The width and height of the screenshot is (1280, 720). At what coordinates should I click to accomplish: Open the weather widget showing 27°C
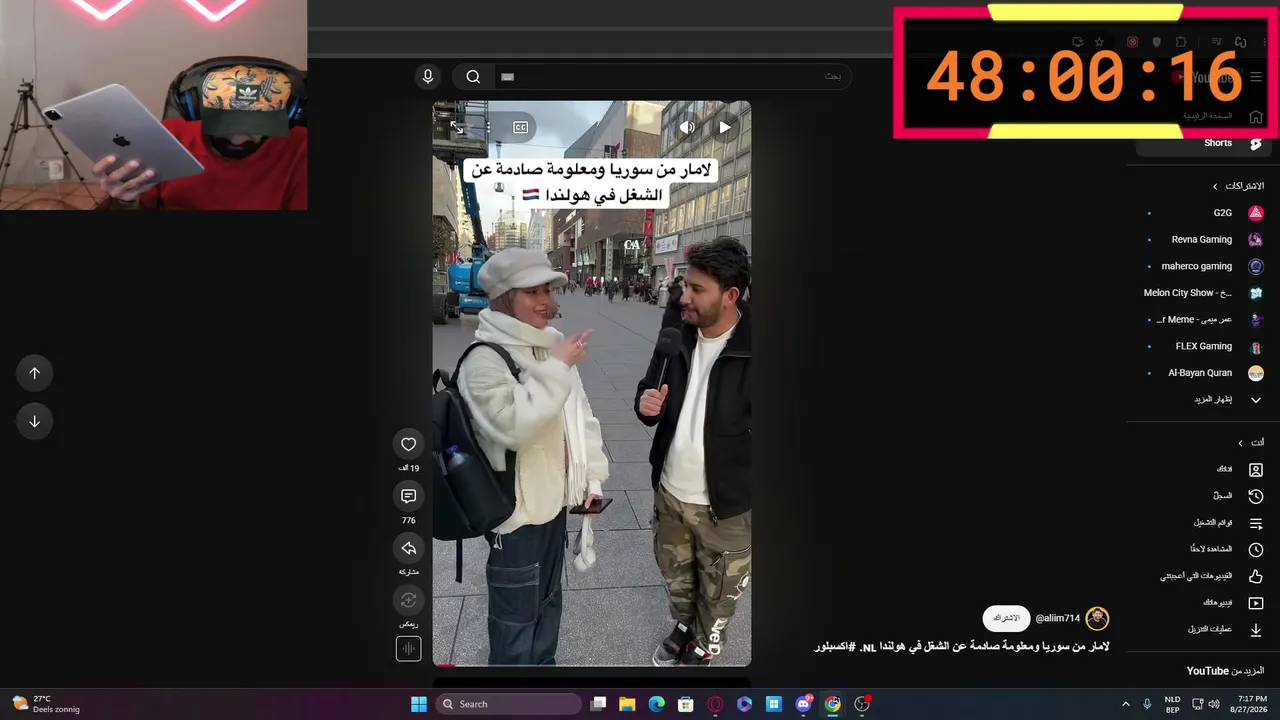[x=46, y=704]
